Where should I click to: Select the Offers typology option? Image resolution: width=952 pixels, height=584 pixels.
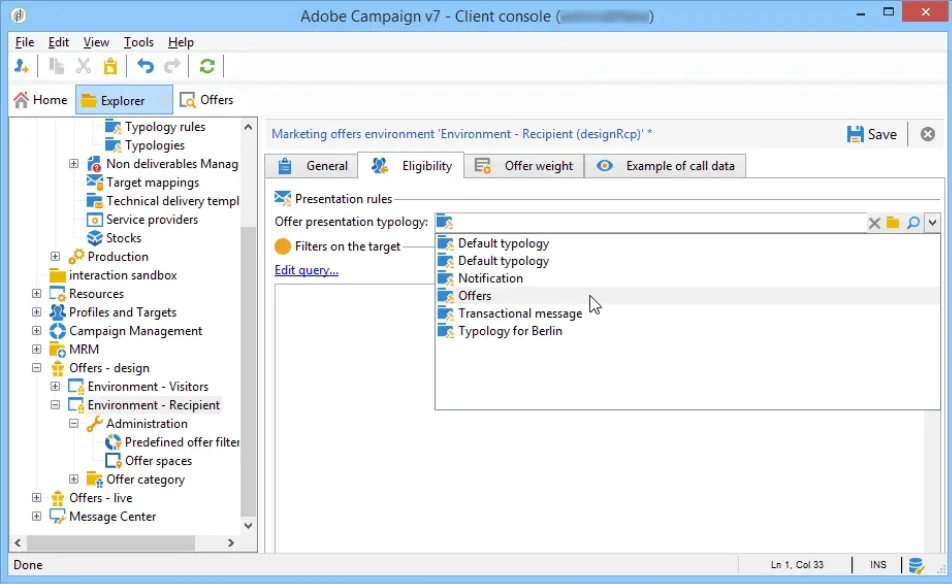pos(687,296)
